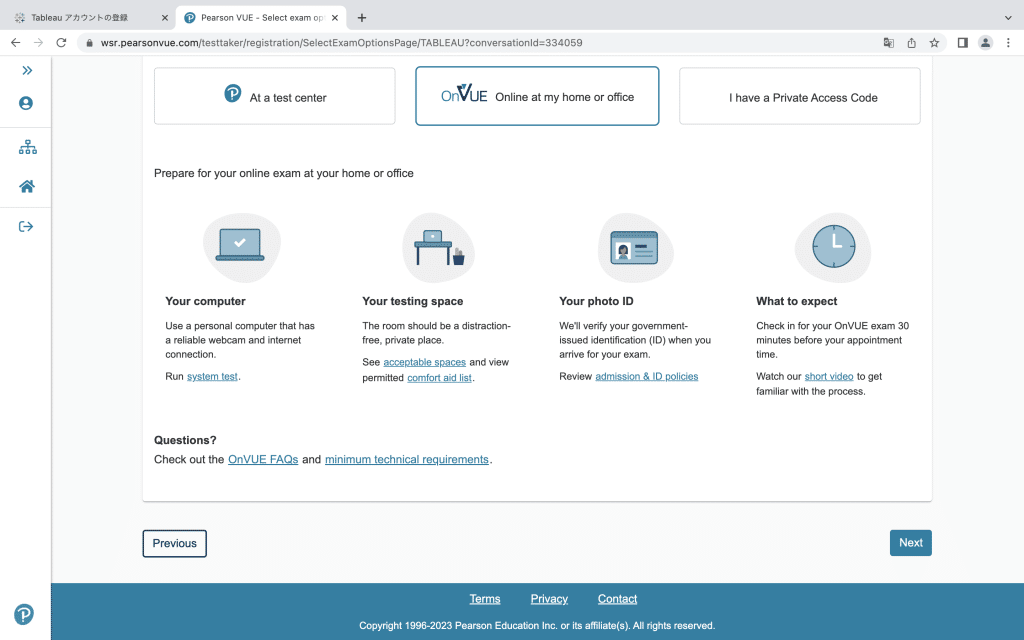Select the Pearson VUE Select exam tab
Image resolution: width=1024 pixels, height=640 pixels.
[261, 18]
